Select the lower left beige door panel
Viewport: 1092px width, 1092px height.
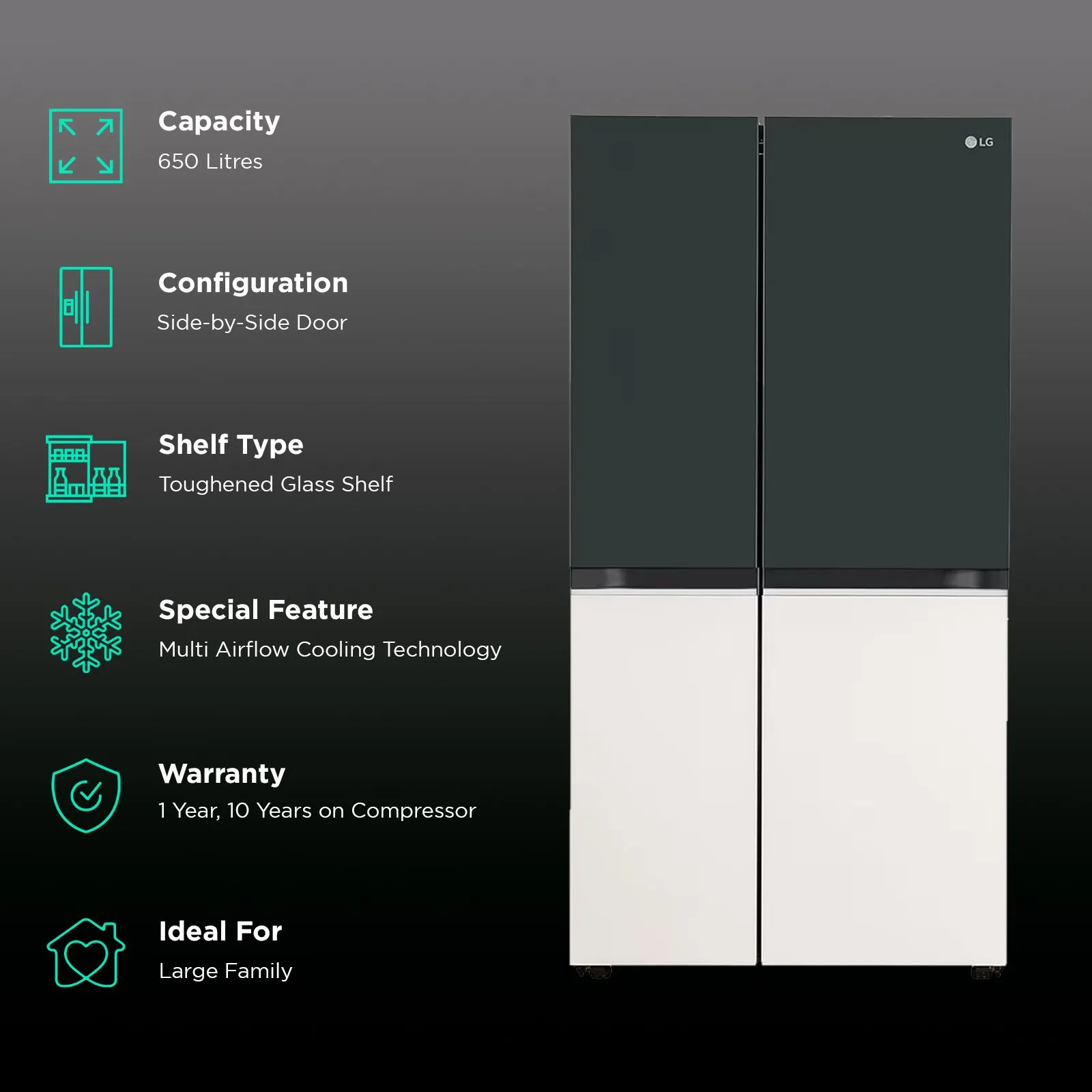pyautogui.click(x=663, y=778)
